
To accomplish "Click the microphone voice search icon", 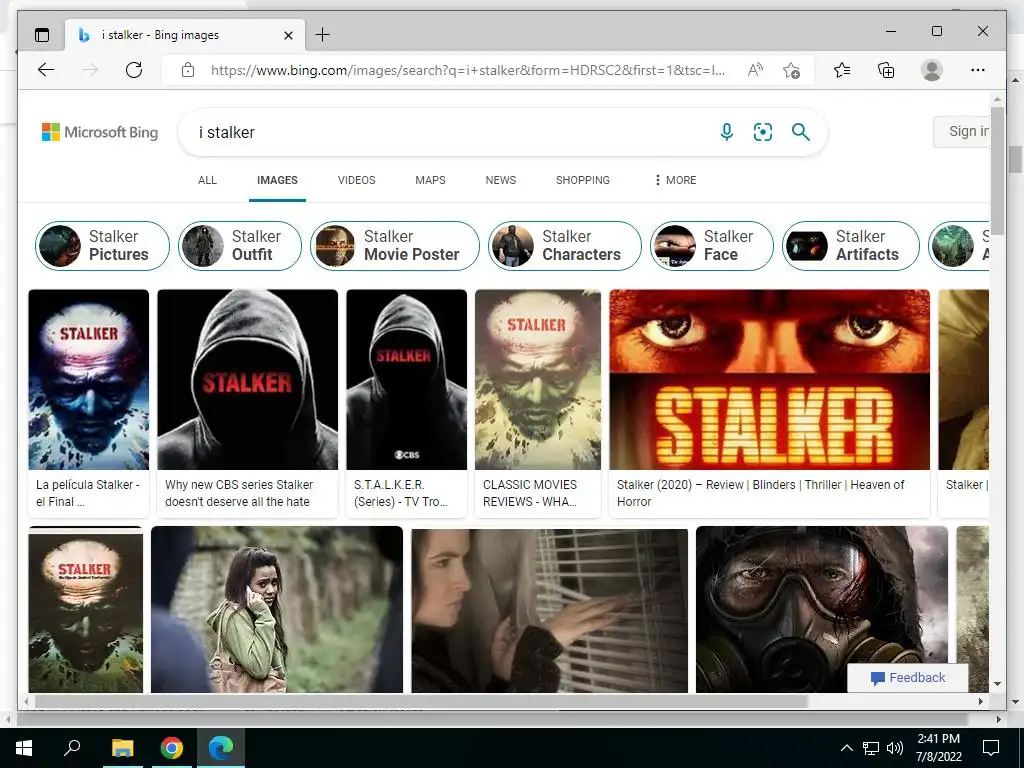I will (726, 132).
